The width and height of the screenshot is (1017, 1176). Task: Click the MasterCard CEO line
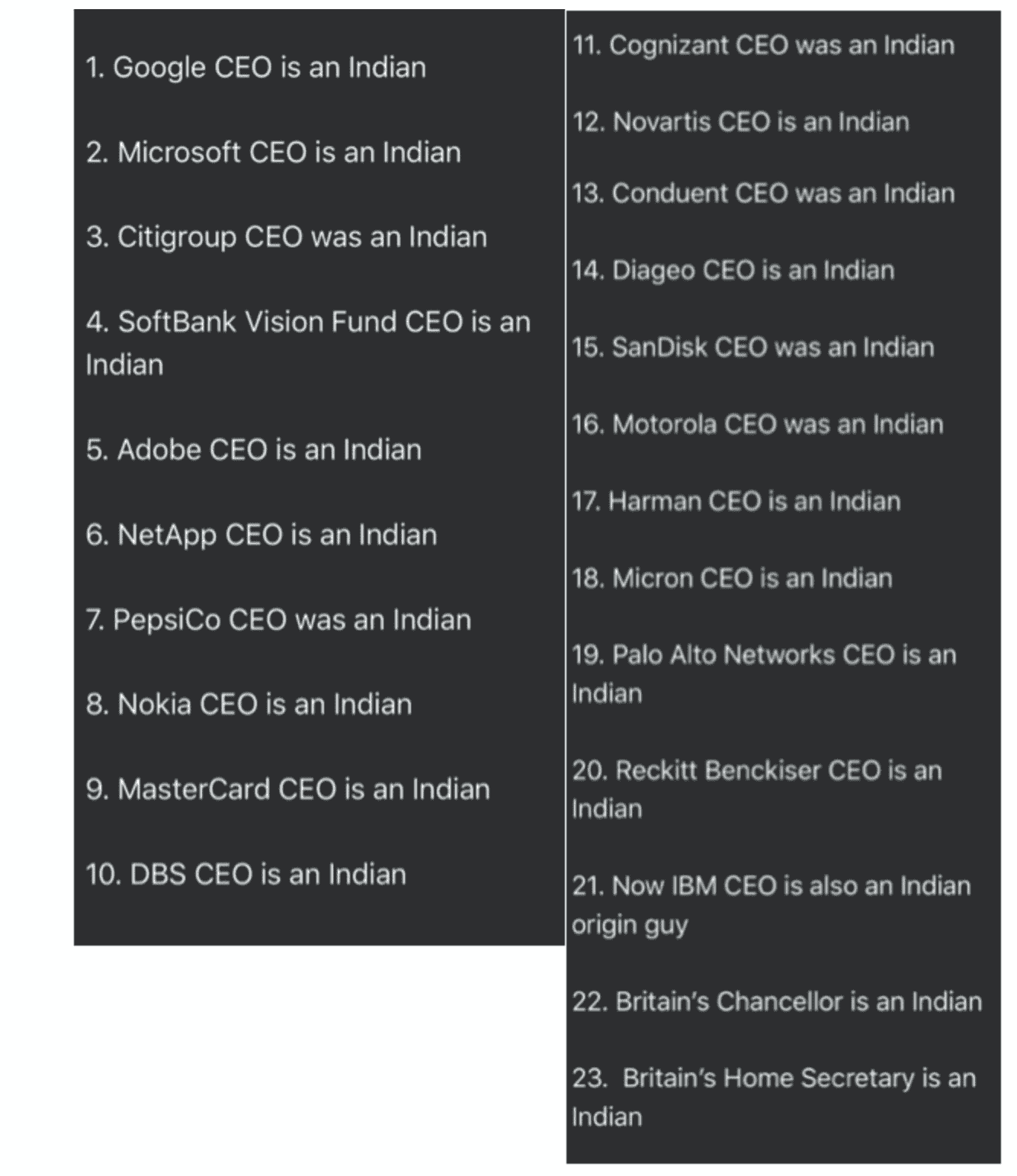pyautogui.click(x=287, y=789)
